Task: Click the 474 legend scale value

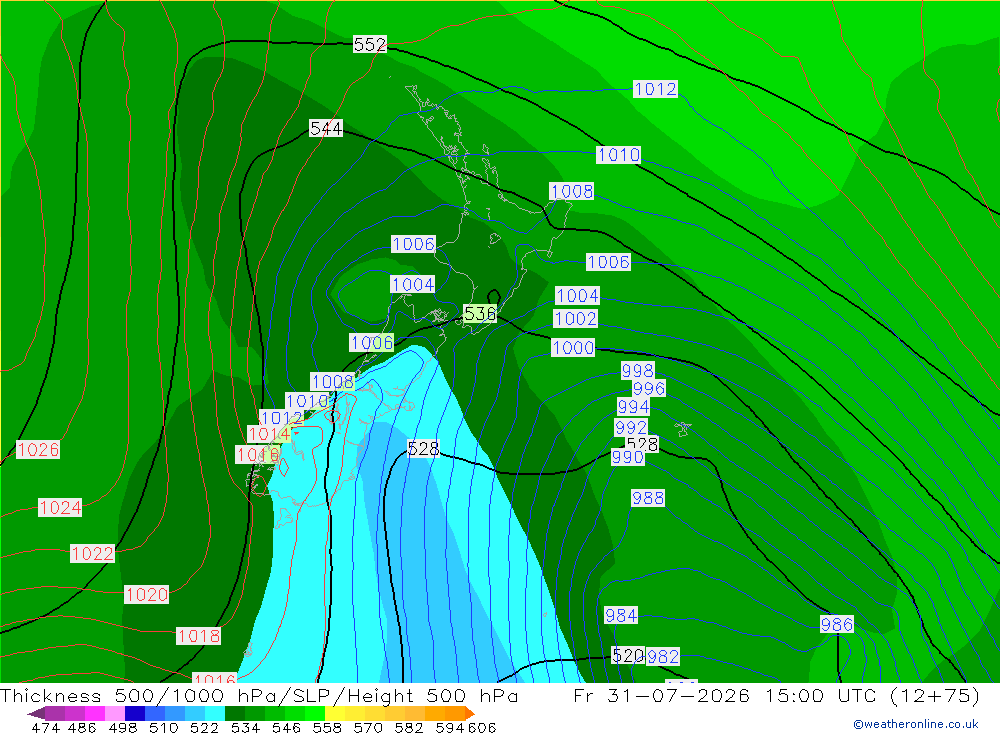Action: pos(45,727)
